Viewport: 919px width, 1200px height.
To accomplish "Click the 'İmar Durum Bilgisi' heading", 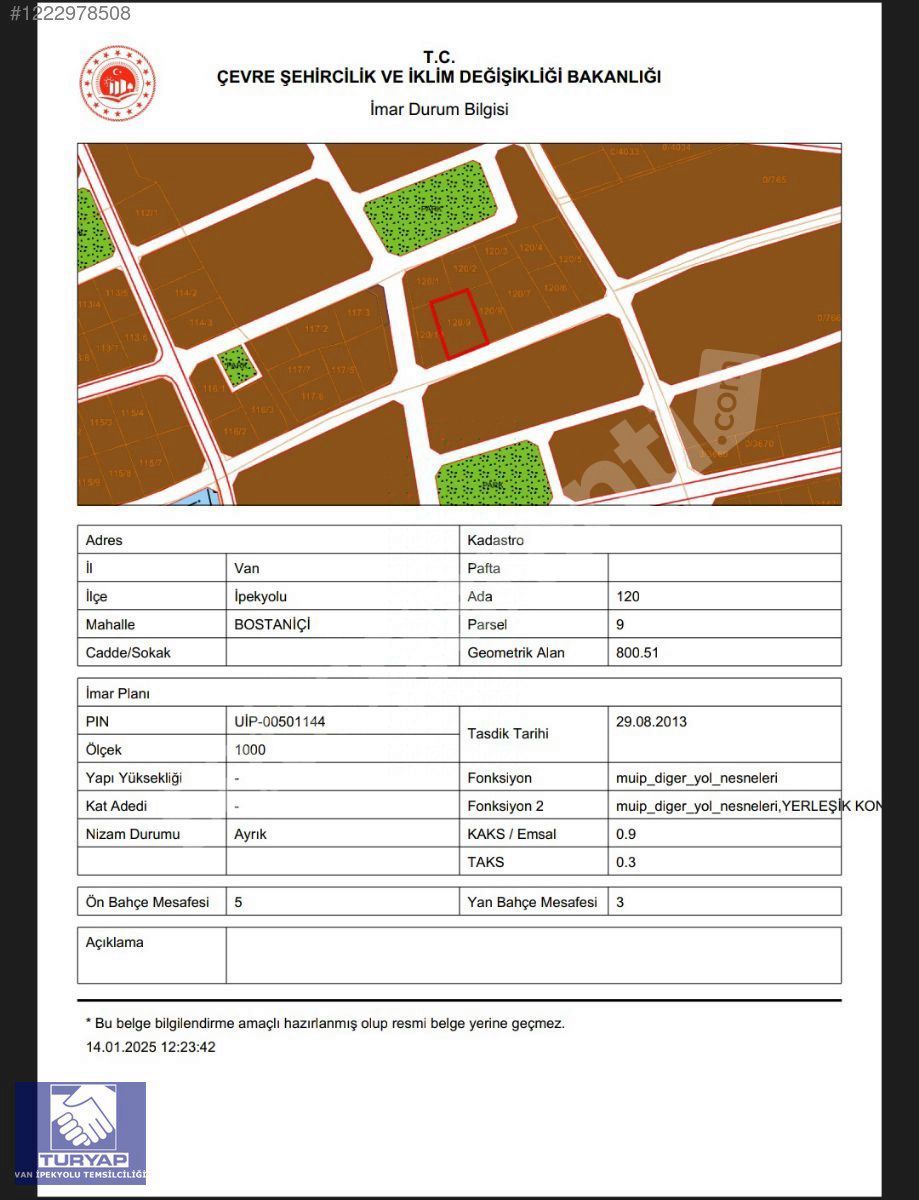I will 439,110.
